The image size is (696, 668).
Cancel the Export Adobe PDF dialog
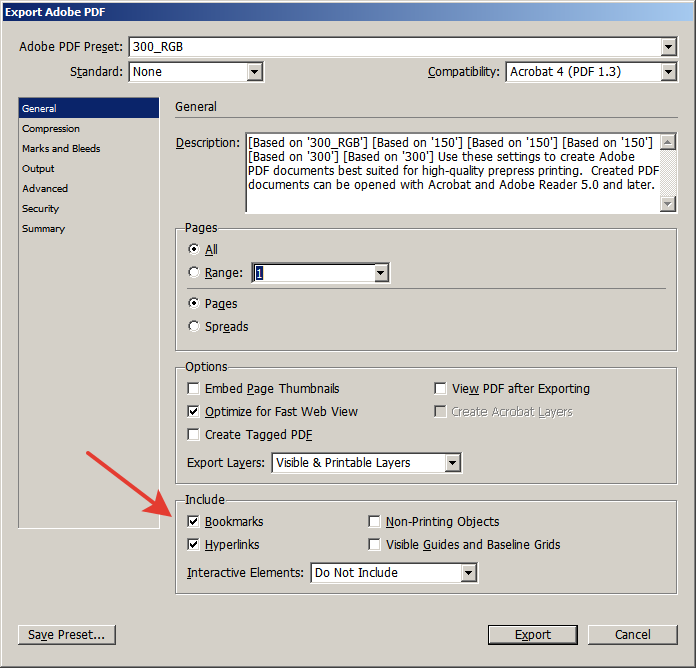click(x=633, y=635)
